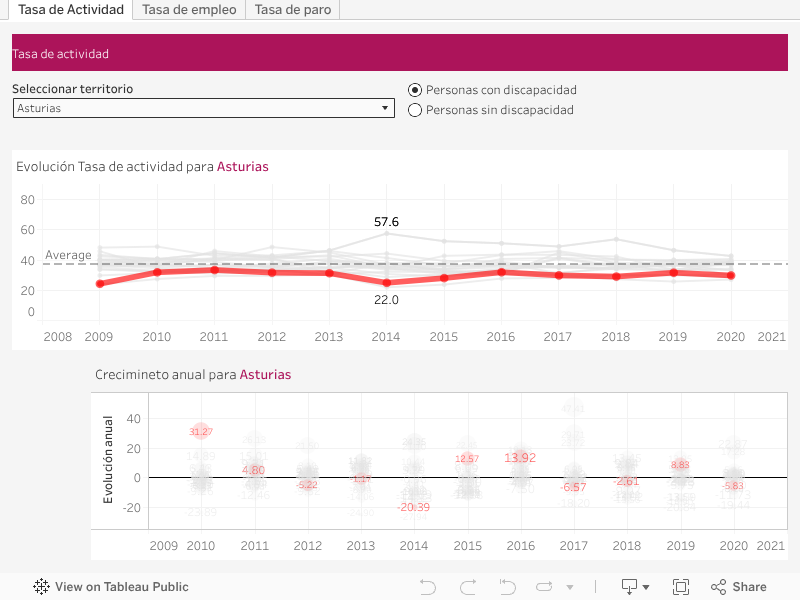Screen dimensions: 800x600
Task: Click the 13.92 growth marker for 2016
Action: [x=520, y=458]
